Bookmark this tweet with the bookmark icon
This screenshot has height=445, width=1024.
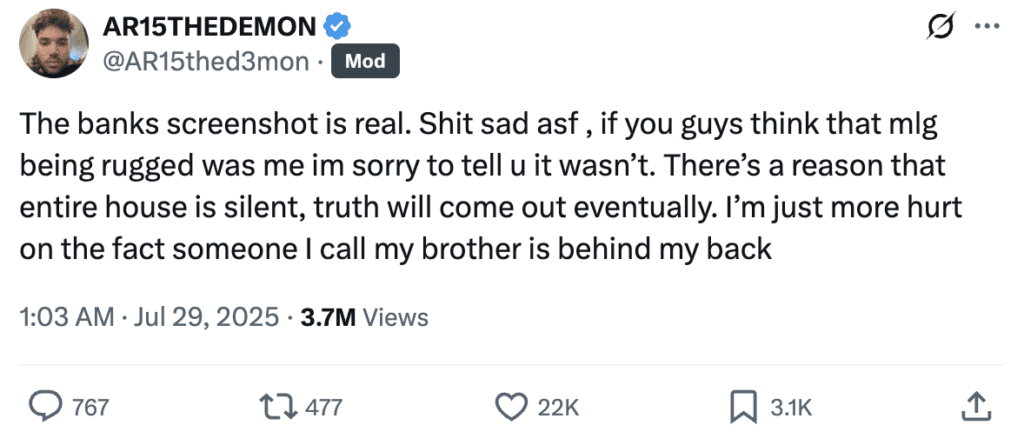tap(740, 406)
